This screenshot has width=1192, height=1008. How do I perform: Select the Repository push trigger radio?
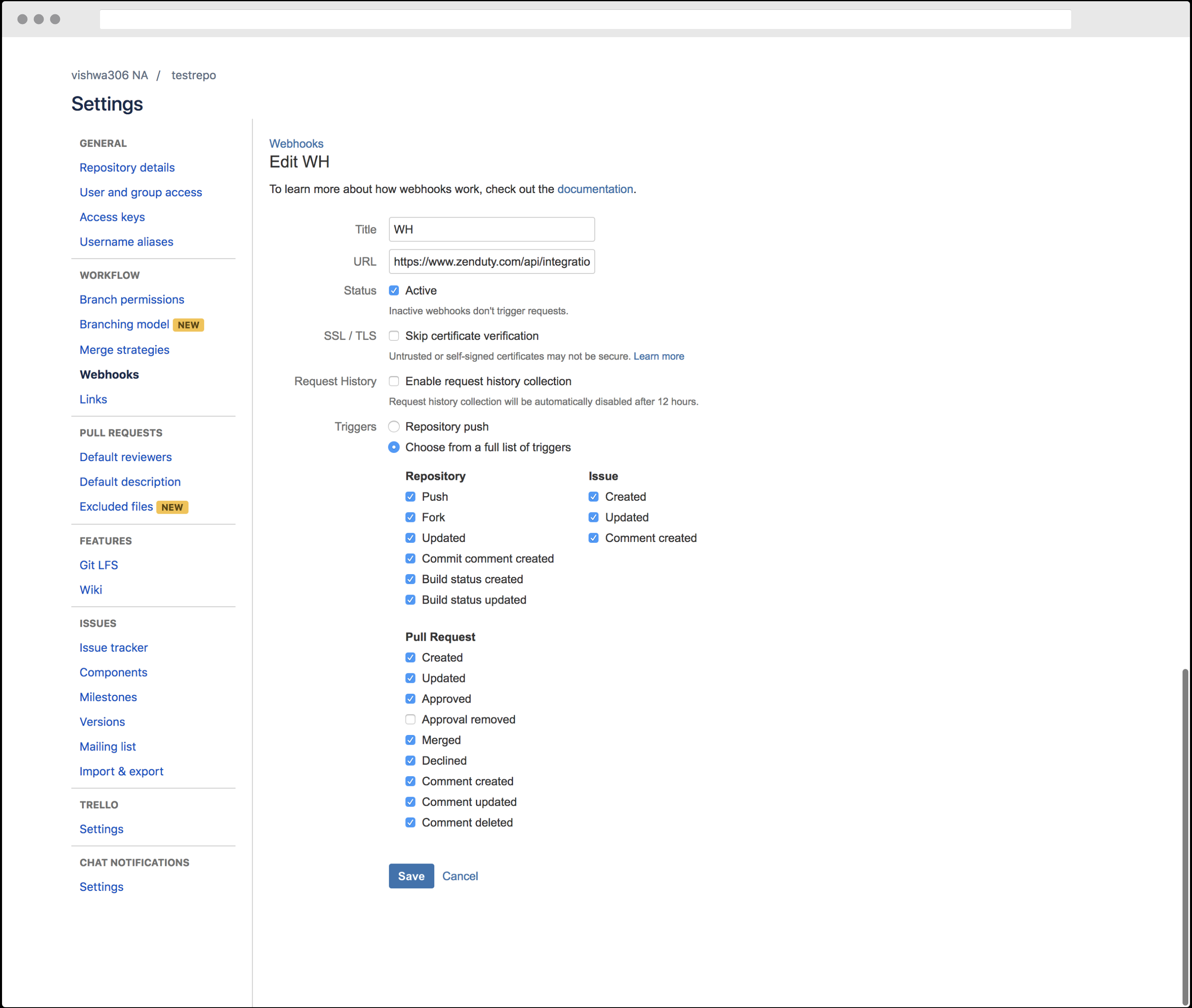394,427
